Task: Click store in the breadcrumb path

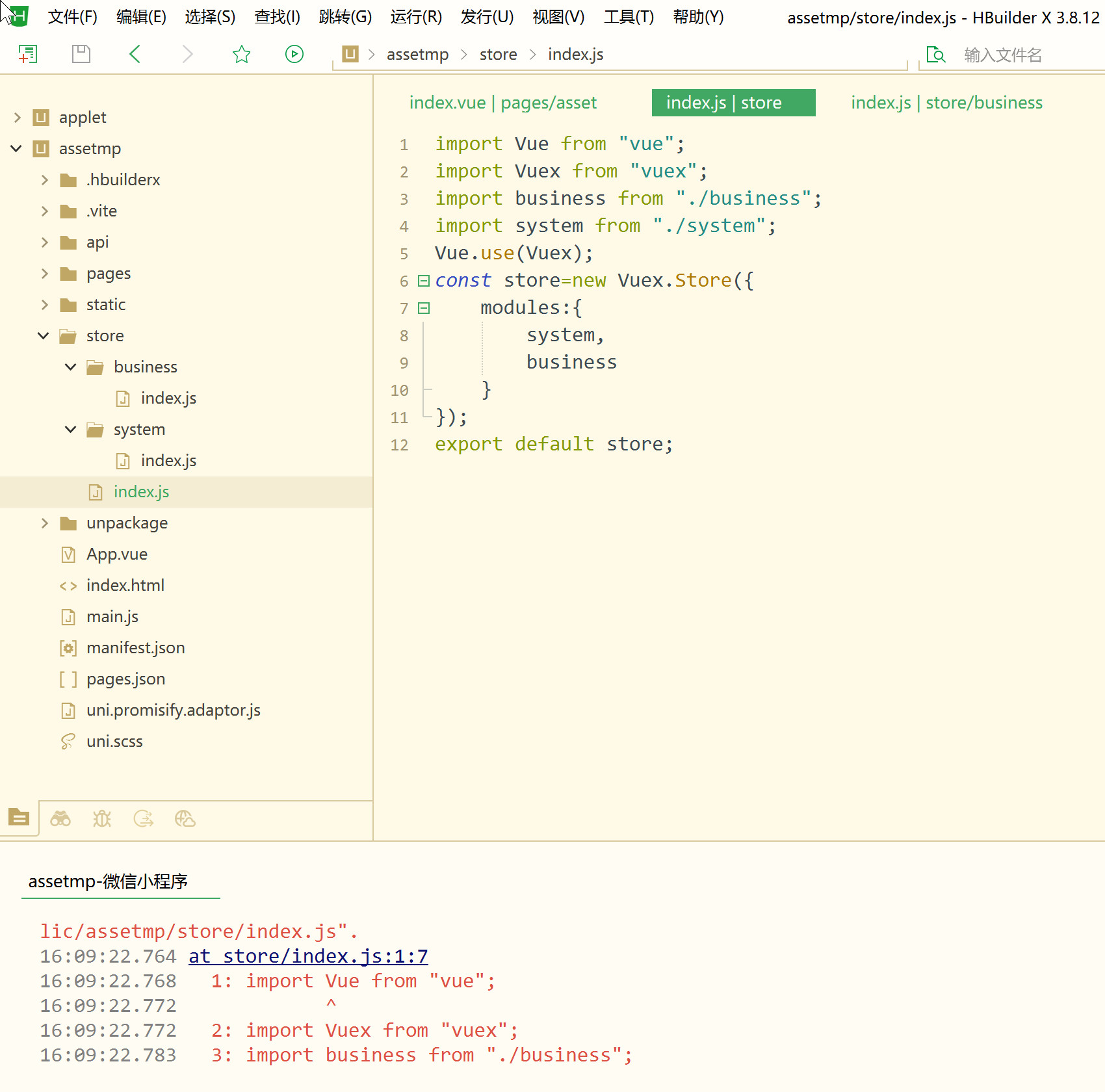Action: coord(498,55)
